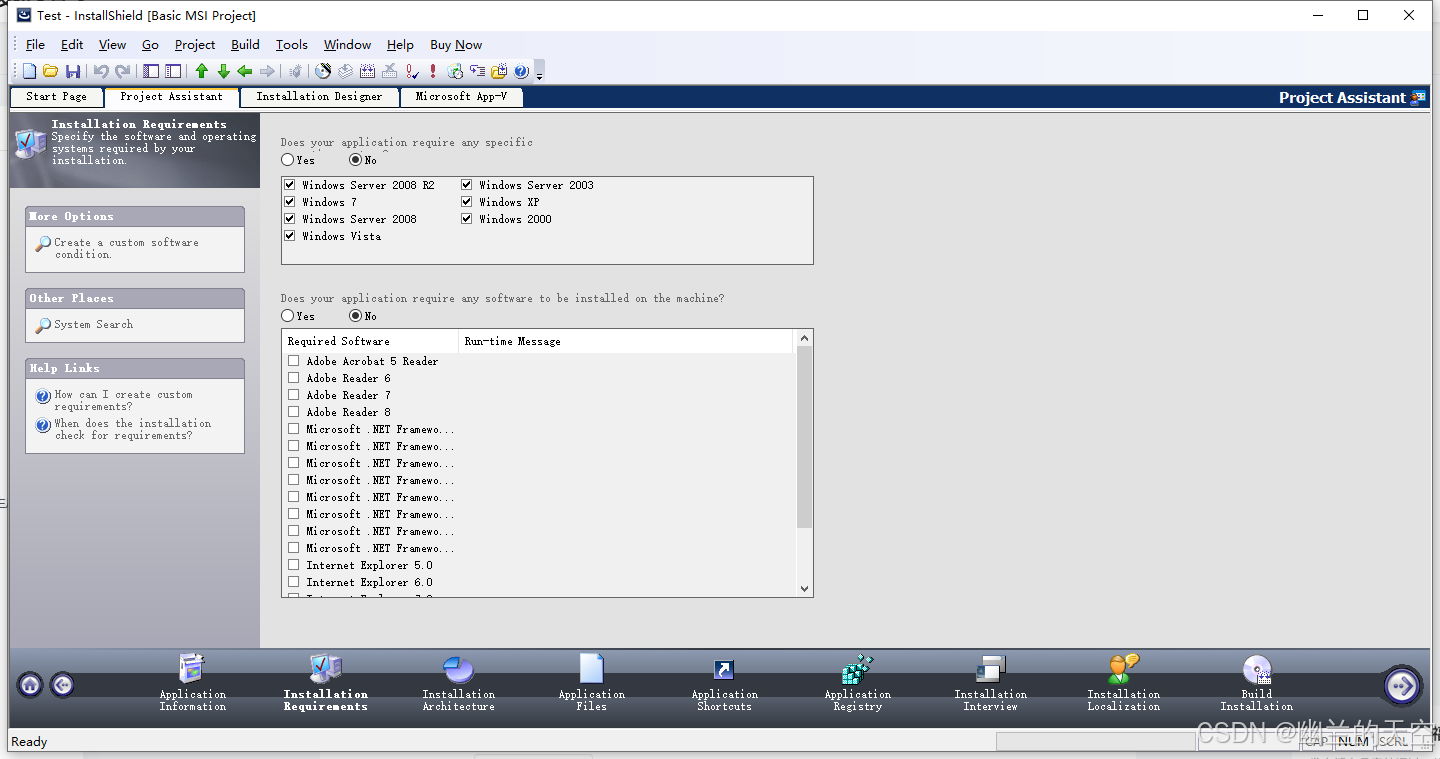Image resolution: width=1440 pixels, height=759 pixels.
Task: Open the Project menu
Action: (x=195, y=45)
